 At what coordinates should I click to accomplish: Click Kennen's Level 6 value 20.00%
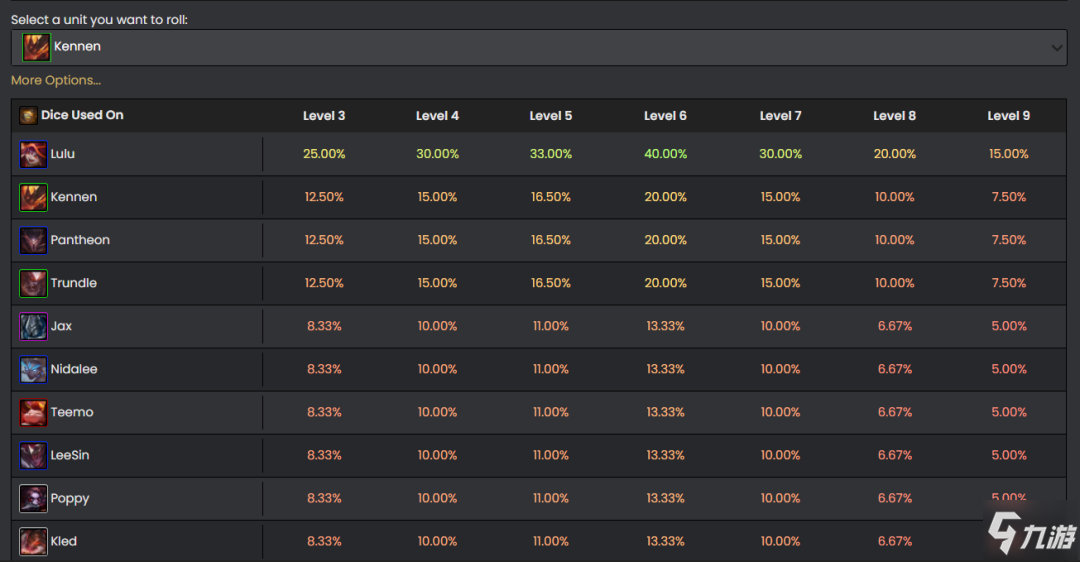click(665, 197)
